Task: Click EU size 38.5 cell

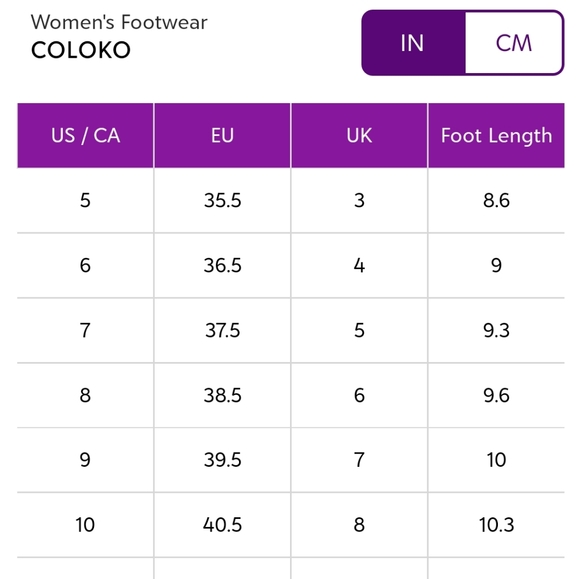Action: point(222,395)
